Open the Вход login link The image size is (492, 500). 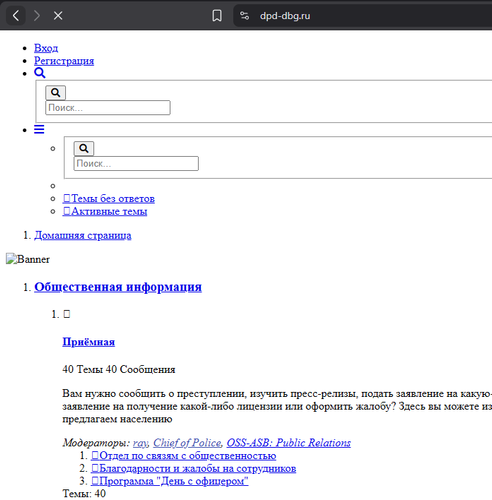pyautogui.click(x=46, y=48)
